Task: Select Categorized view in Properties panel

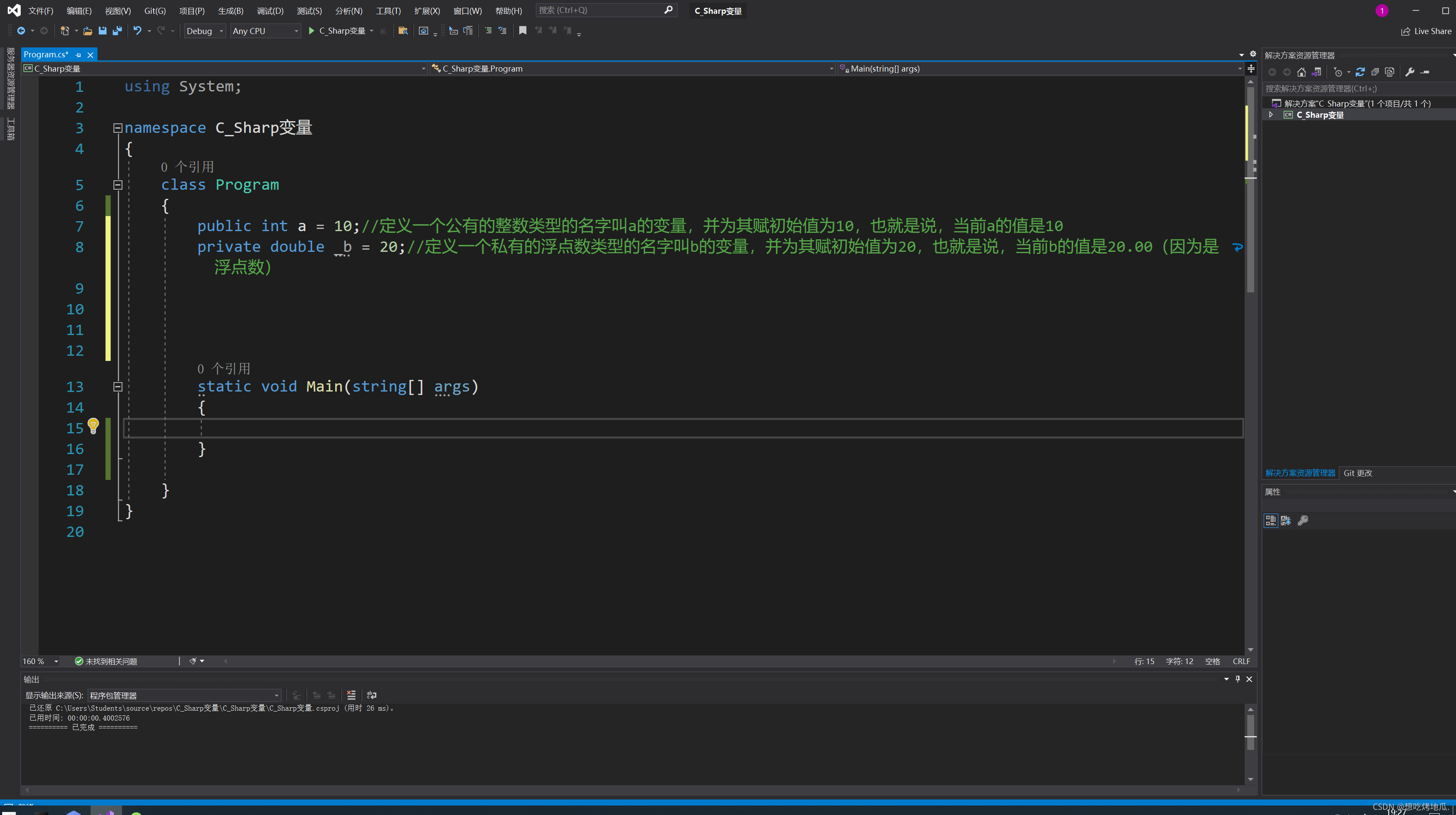Action: click(1271, 520)
